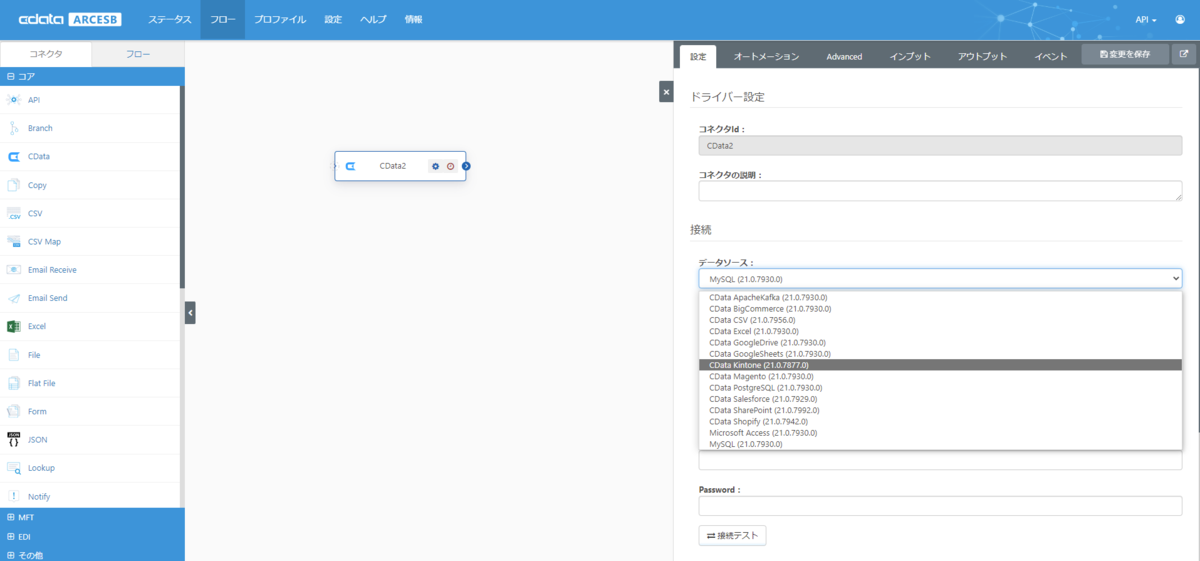Open the external link icon beside save button
The width and height of the screenshot is (1200, 561).
[x=1185, y=55]
